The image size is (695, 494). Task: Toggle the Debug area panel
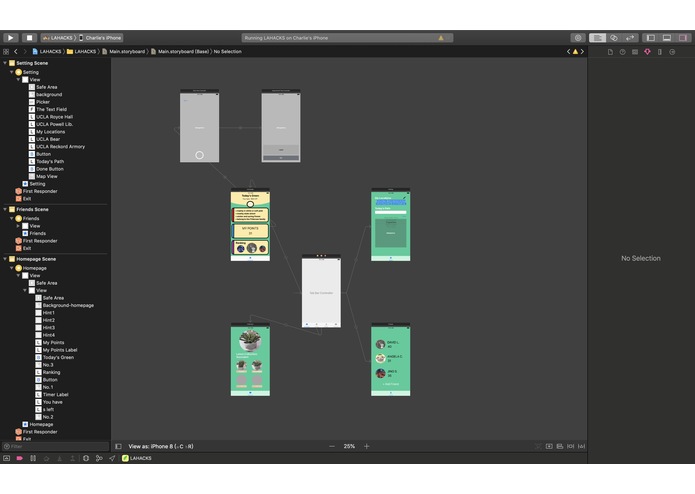click(x=667, y=38)
